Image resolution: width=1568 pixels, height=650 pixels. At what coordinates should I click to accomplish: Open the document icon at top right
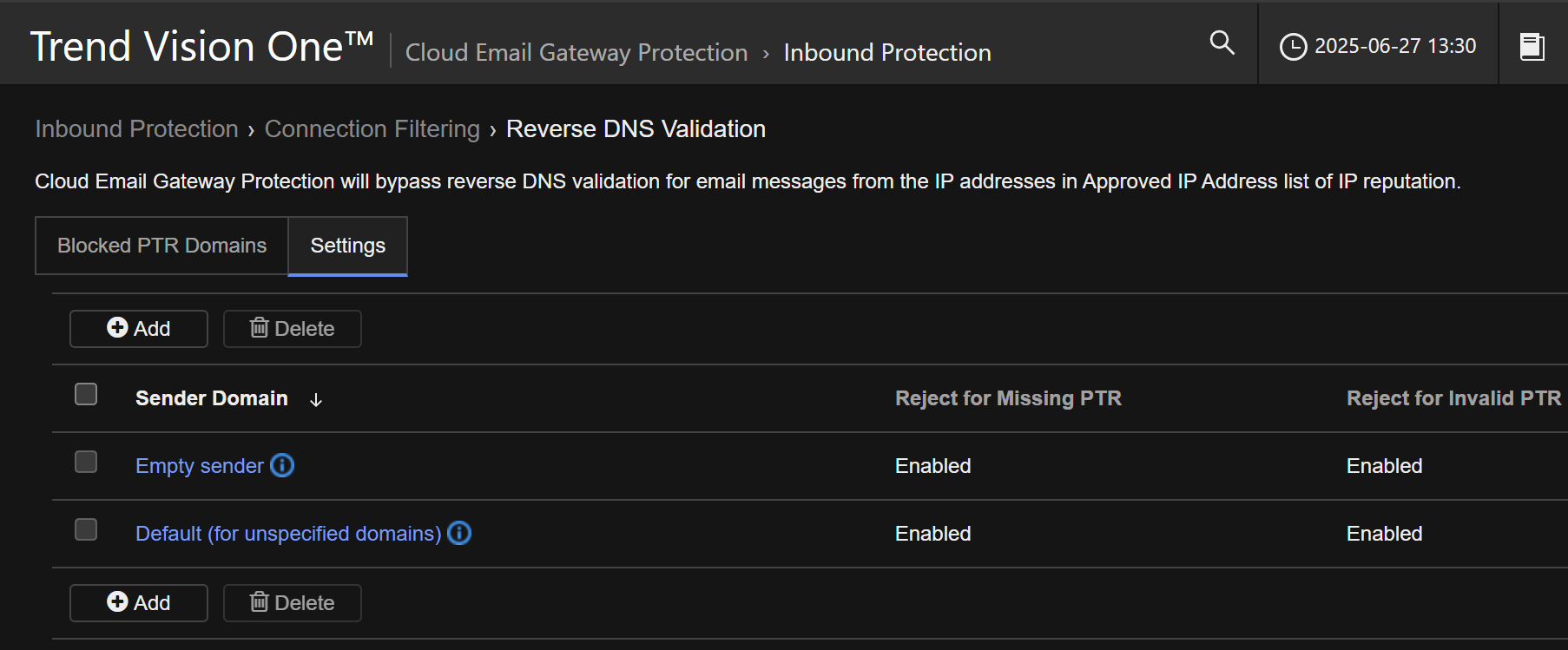[x=1532, y=46]
